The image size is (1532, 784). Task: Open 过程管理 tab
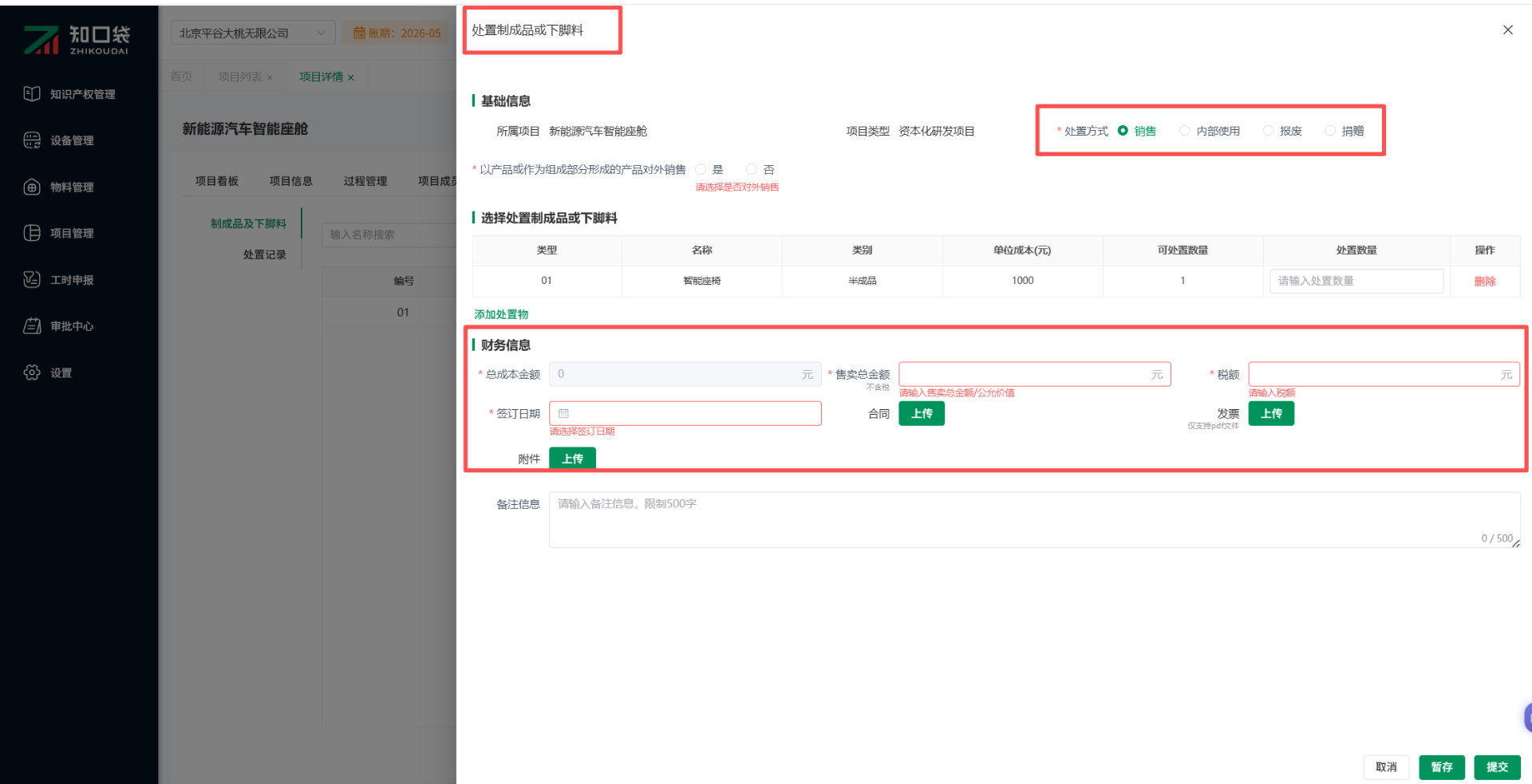click(365, 181)
